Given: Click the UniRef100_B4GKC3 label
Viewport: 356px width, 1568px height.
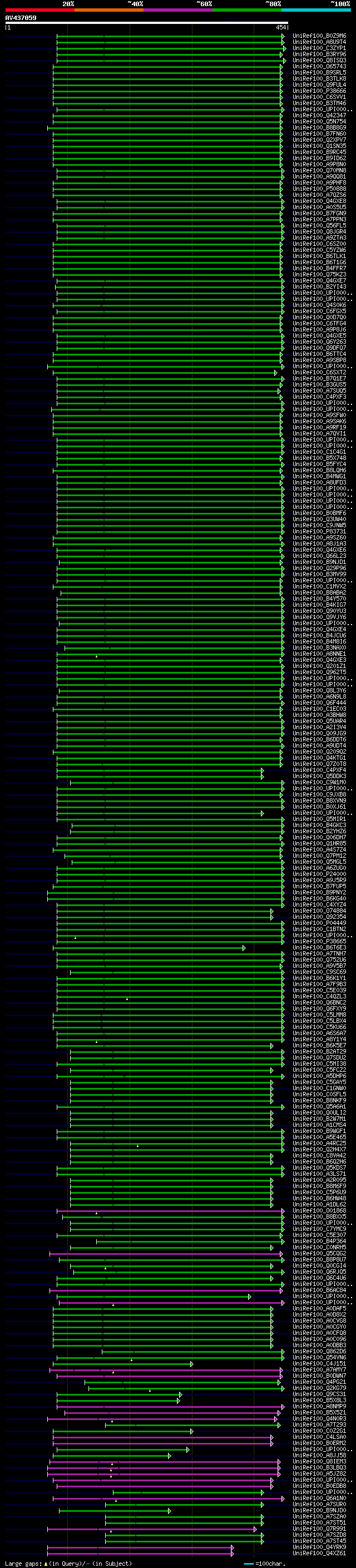Looking at the screenshot, I should 319,825.
